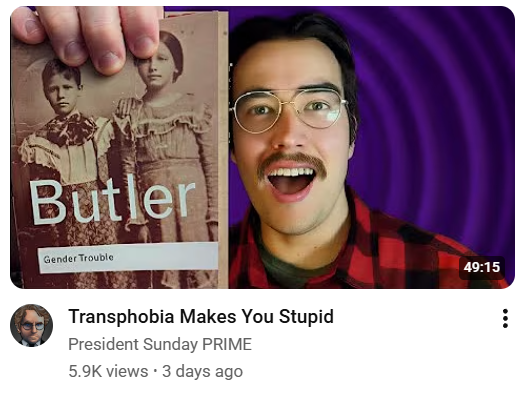Viewport: 523px width, 400px height.
Task: Open the 'Transphobia Makes You Stupid' video title
Action: pos(201,316)
